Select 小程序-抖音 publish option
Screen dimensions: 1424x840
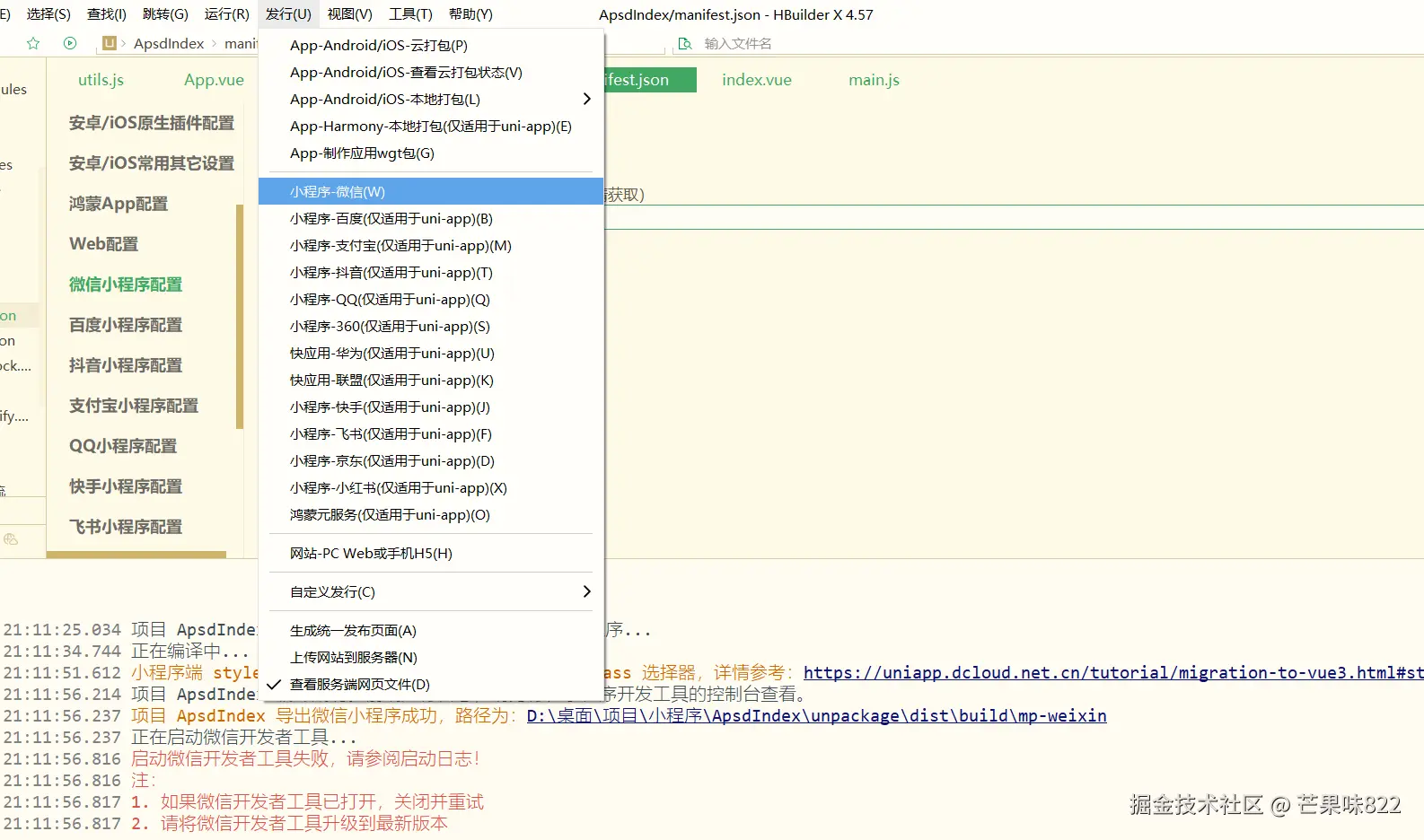pos(431,272)
